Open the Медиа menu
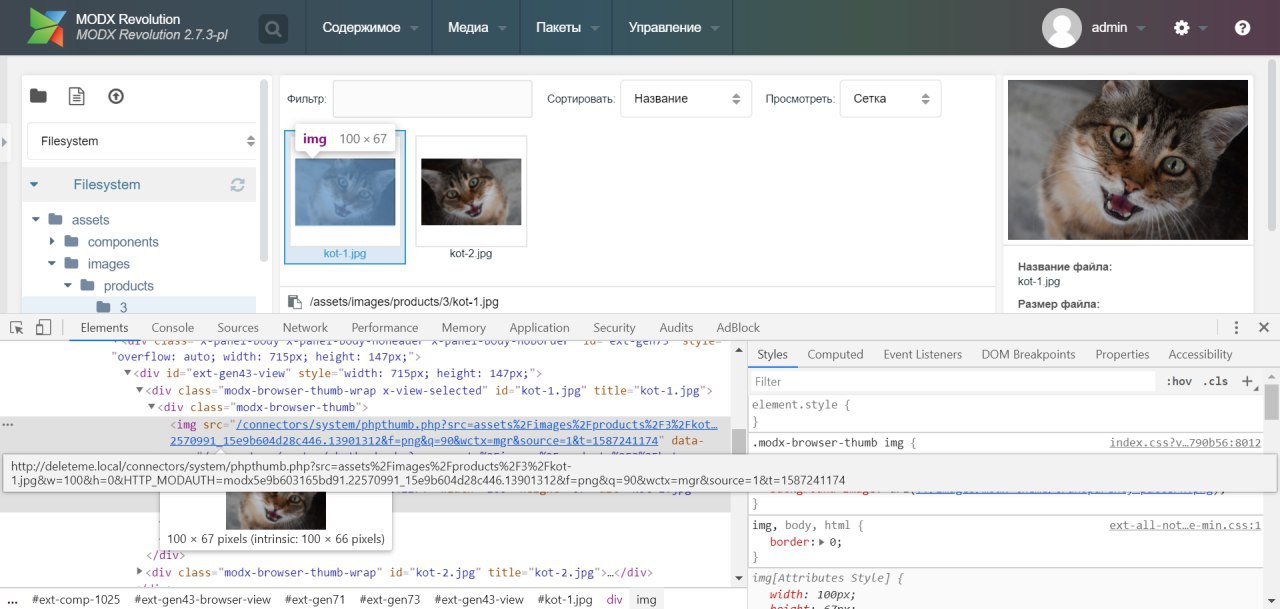The width and height of the screenshot is (1280, 609). pos(478,28)
